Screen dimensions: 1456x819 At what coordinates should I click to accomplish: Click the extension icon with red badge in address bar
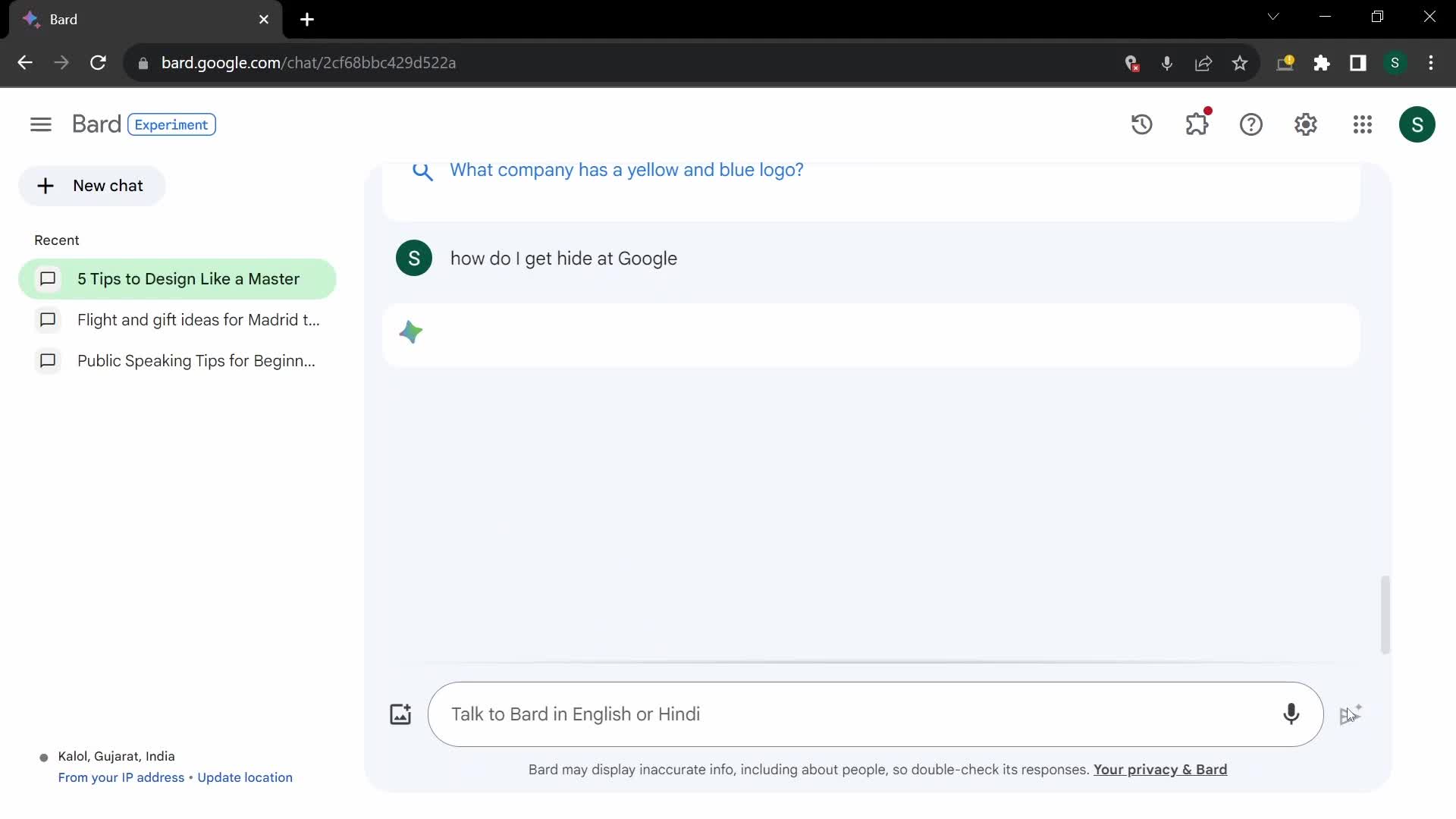pos(1131,63)
